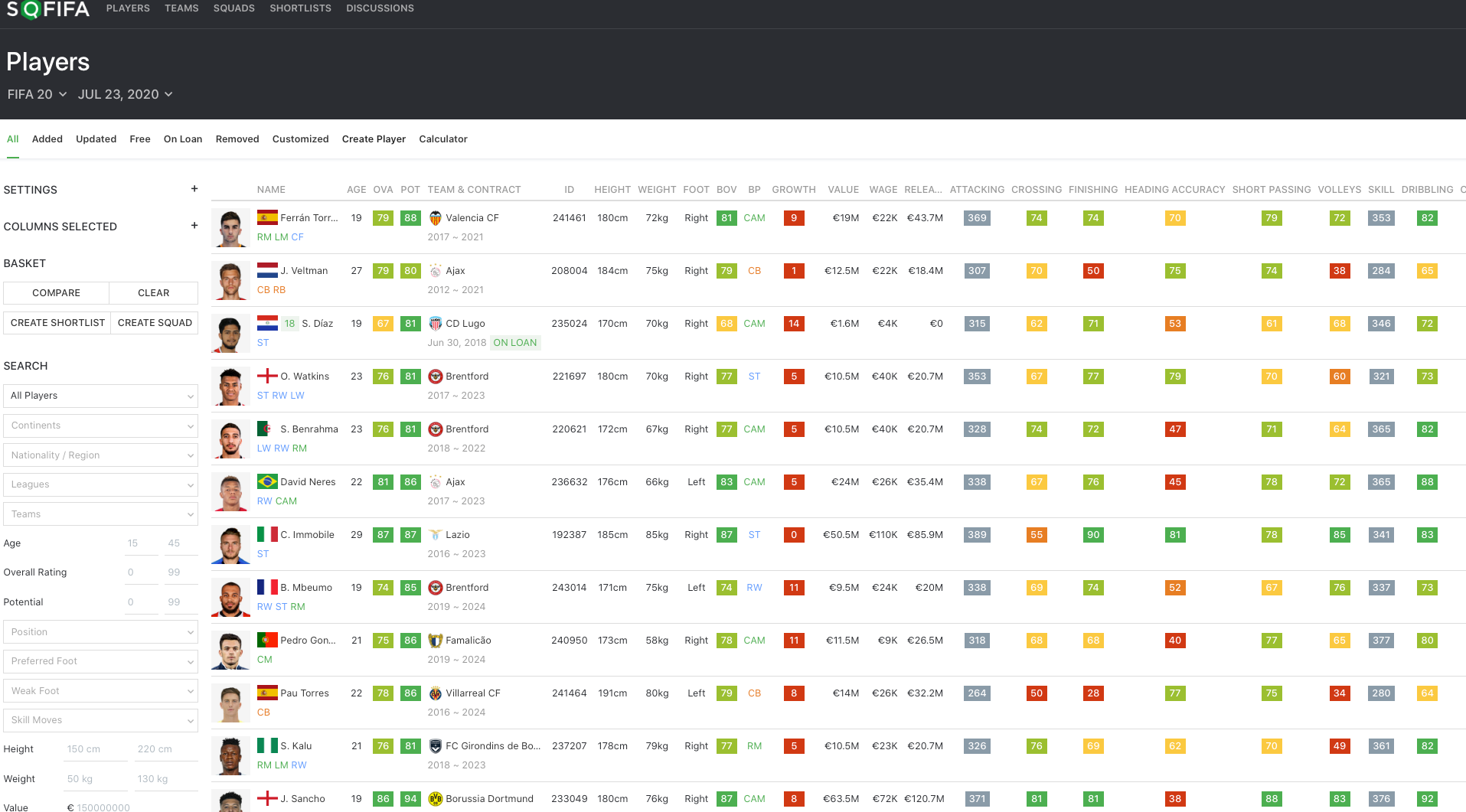This screenshot has width=1466, height=812.
Task: Open the Nationality / Region dropdown
Action: click(100, 455)
